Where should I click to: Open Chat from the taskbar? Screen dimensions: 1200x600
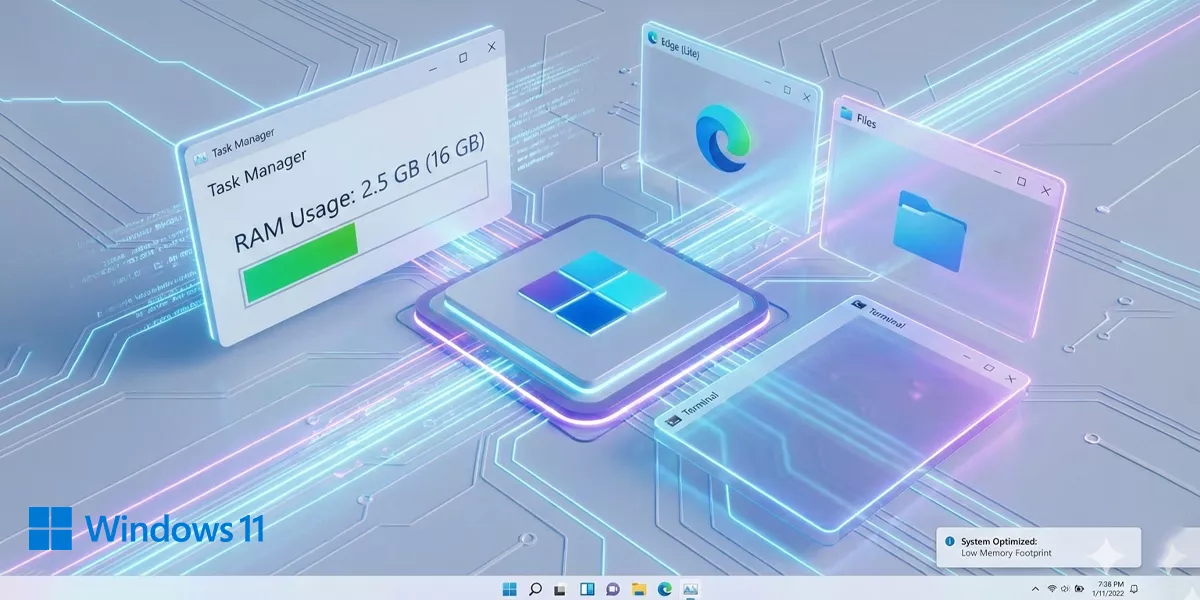[612, 587]
